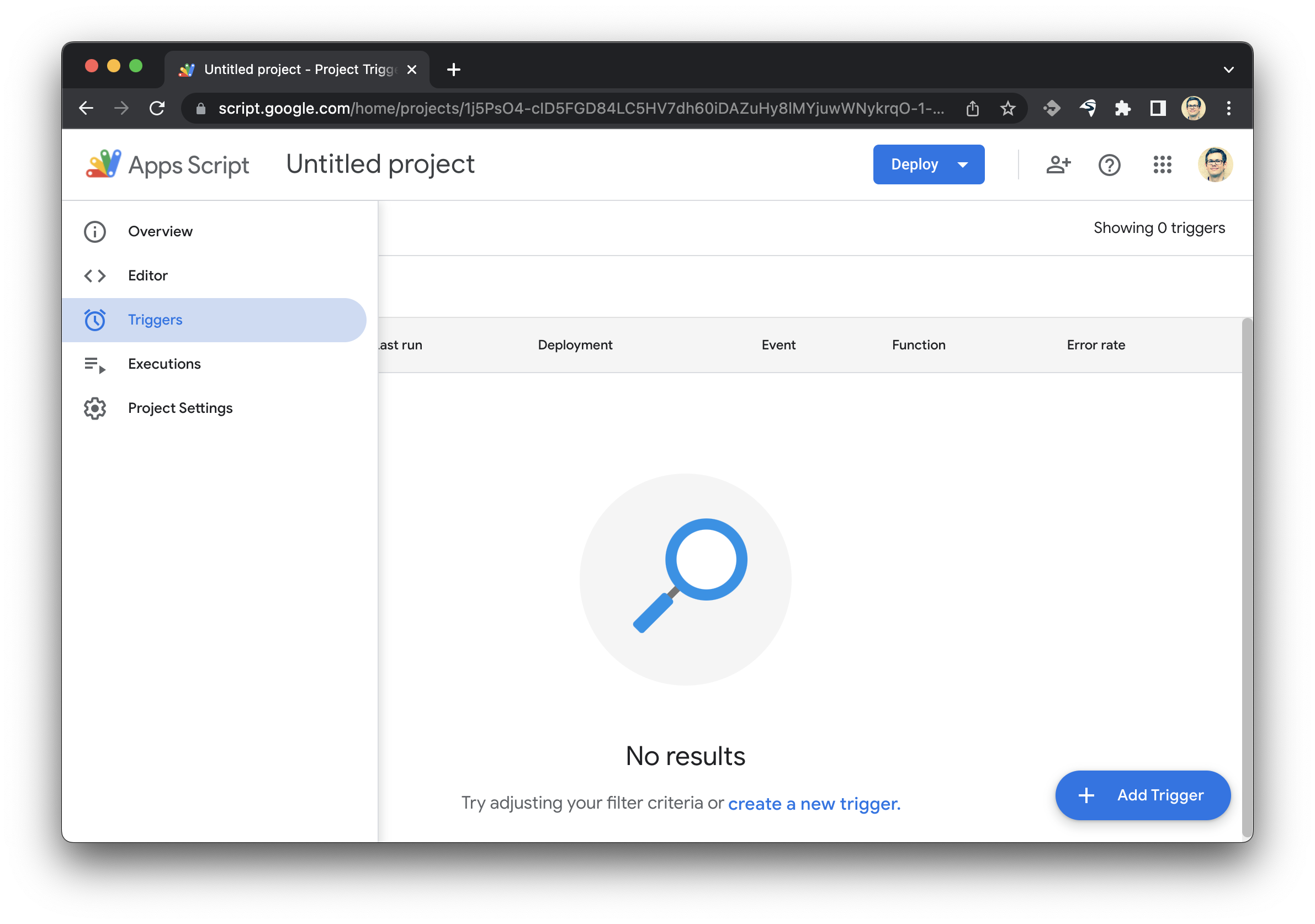Click the Triggers sidebar icon
The width and height of the screenshot is (1315, 924).
pos(96,319)
